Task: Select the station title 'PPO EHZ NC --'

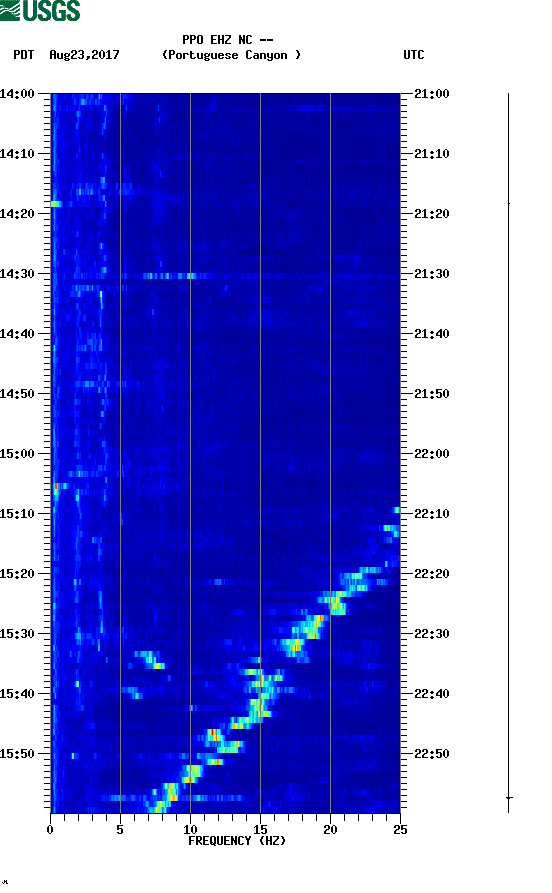Action: pyautogui.click(x=228, y=40)
